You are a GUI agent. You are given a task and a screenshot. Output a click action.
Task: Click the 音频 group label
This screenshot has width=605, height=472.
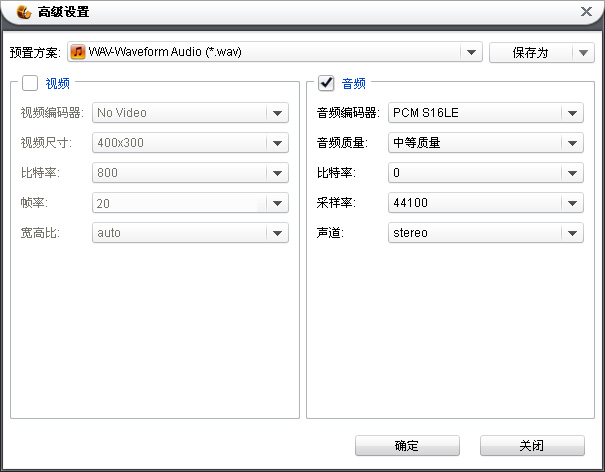354,83
